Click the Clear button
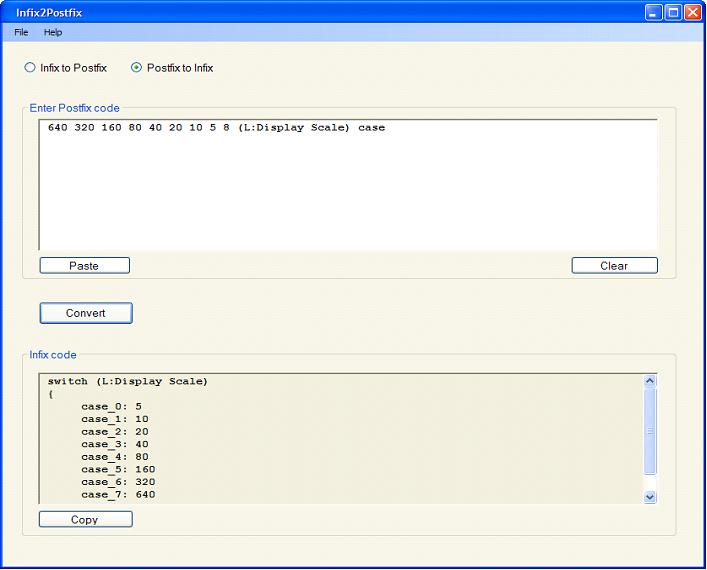This screenshot has height=570, width=707. pos(615,266)
